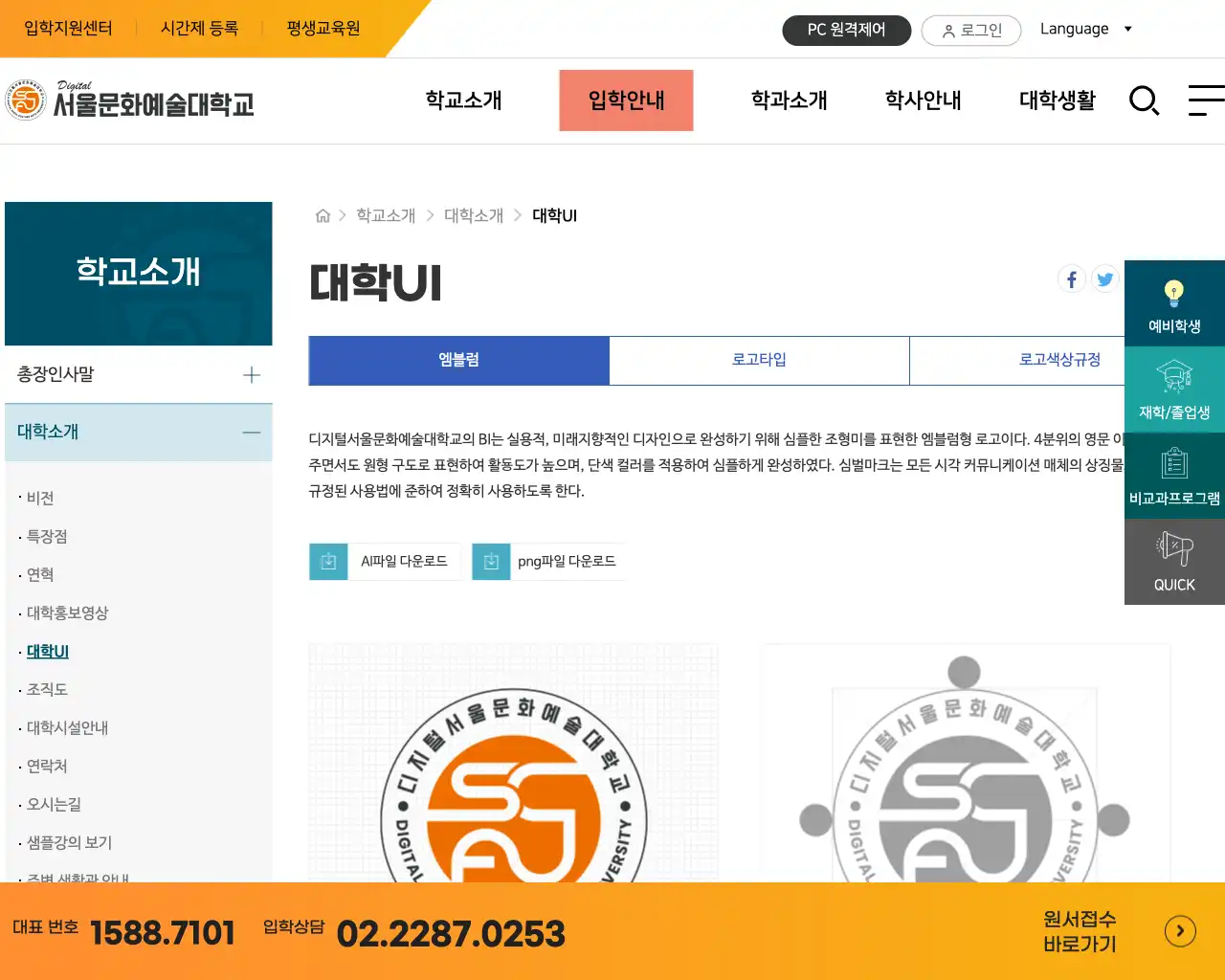Share page via Facebook icon
The image size is (1225, 980).
(x=1072, y=278)
